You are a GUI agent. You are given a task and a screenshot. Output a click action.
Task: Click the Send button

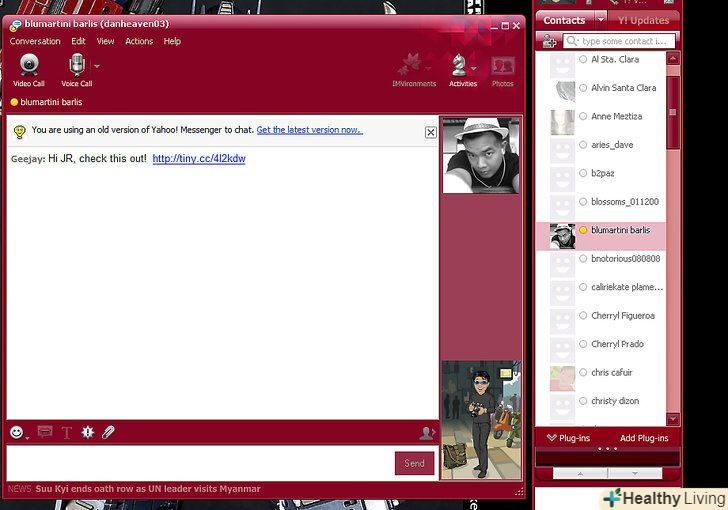(x=414, y=463)
